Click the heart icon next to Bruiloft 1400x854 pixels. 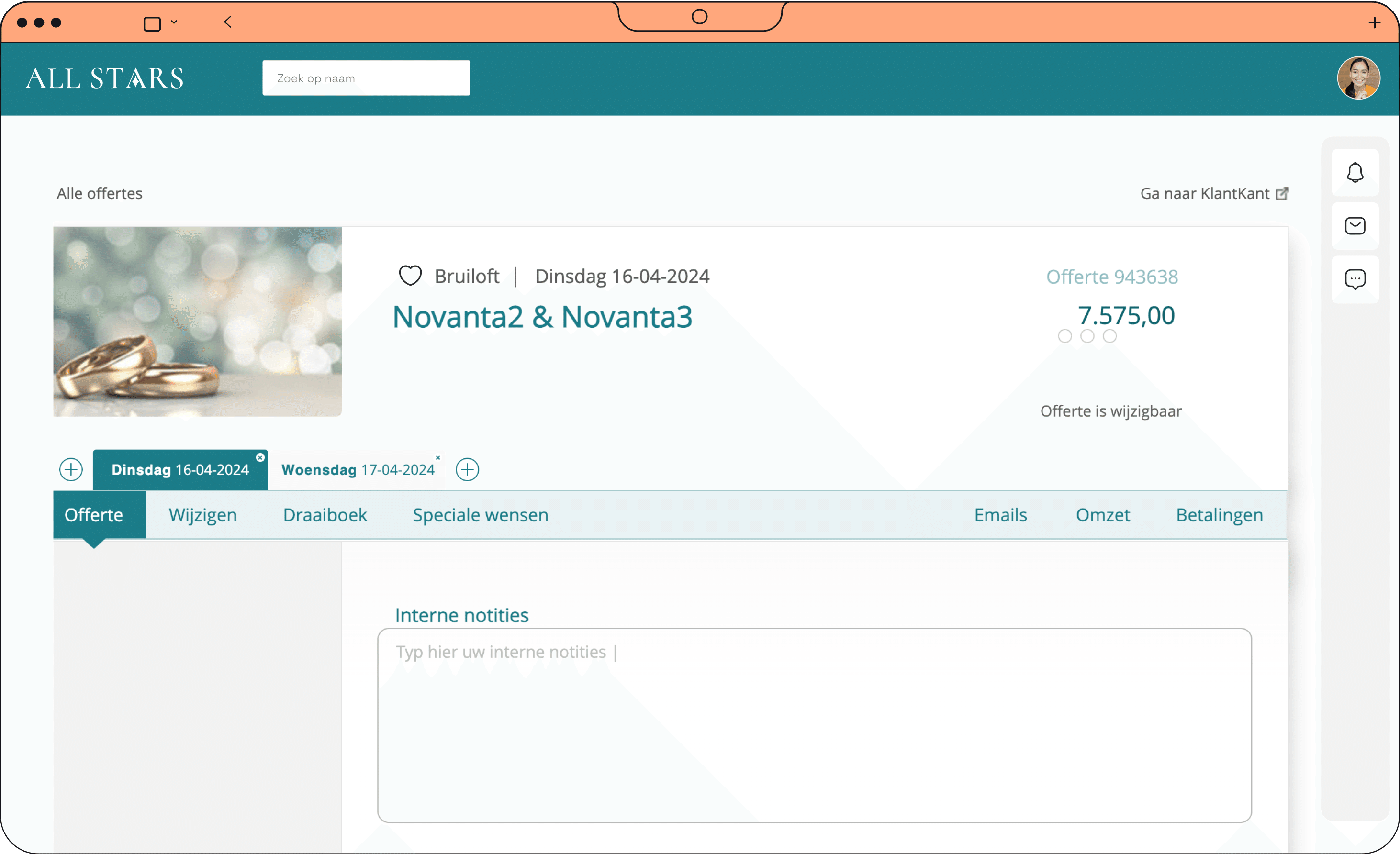(410, 276)
